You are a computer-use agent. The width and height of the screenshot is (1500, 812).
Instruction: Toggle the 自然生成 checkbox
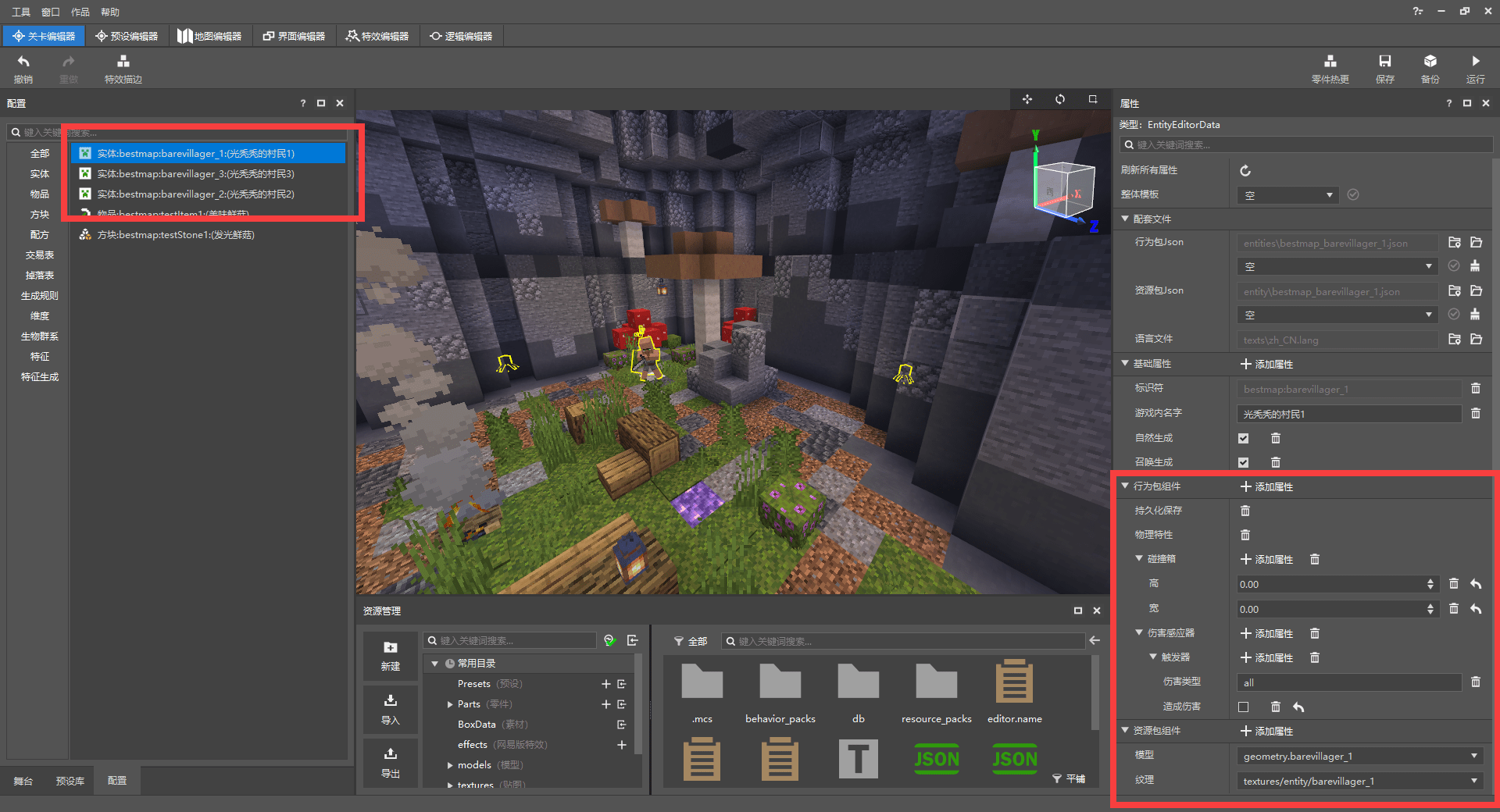coord(1243,438)
